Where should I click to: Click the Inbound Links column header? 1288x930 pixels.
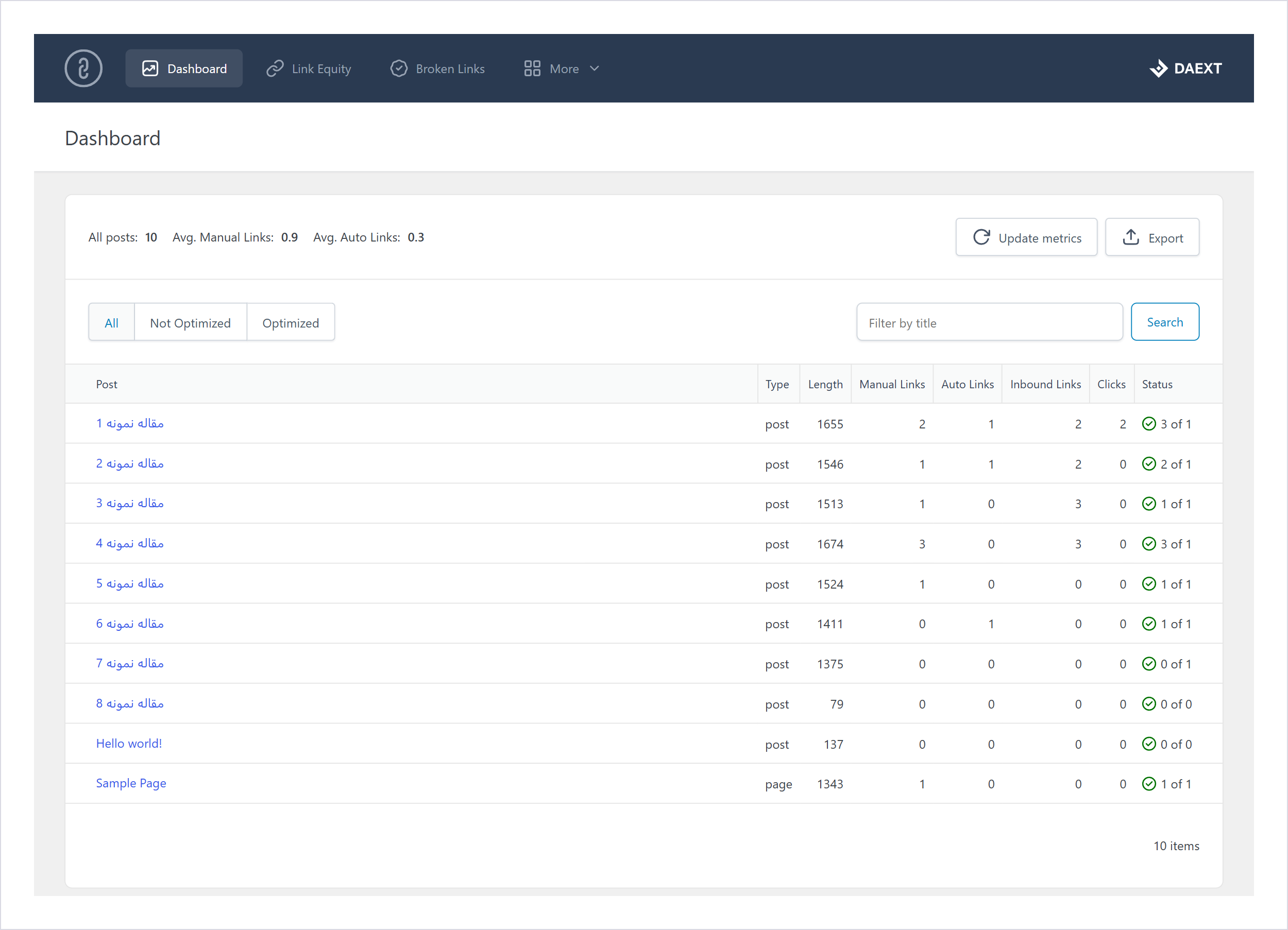[x=1045, y=384]
